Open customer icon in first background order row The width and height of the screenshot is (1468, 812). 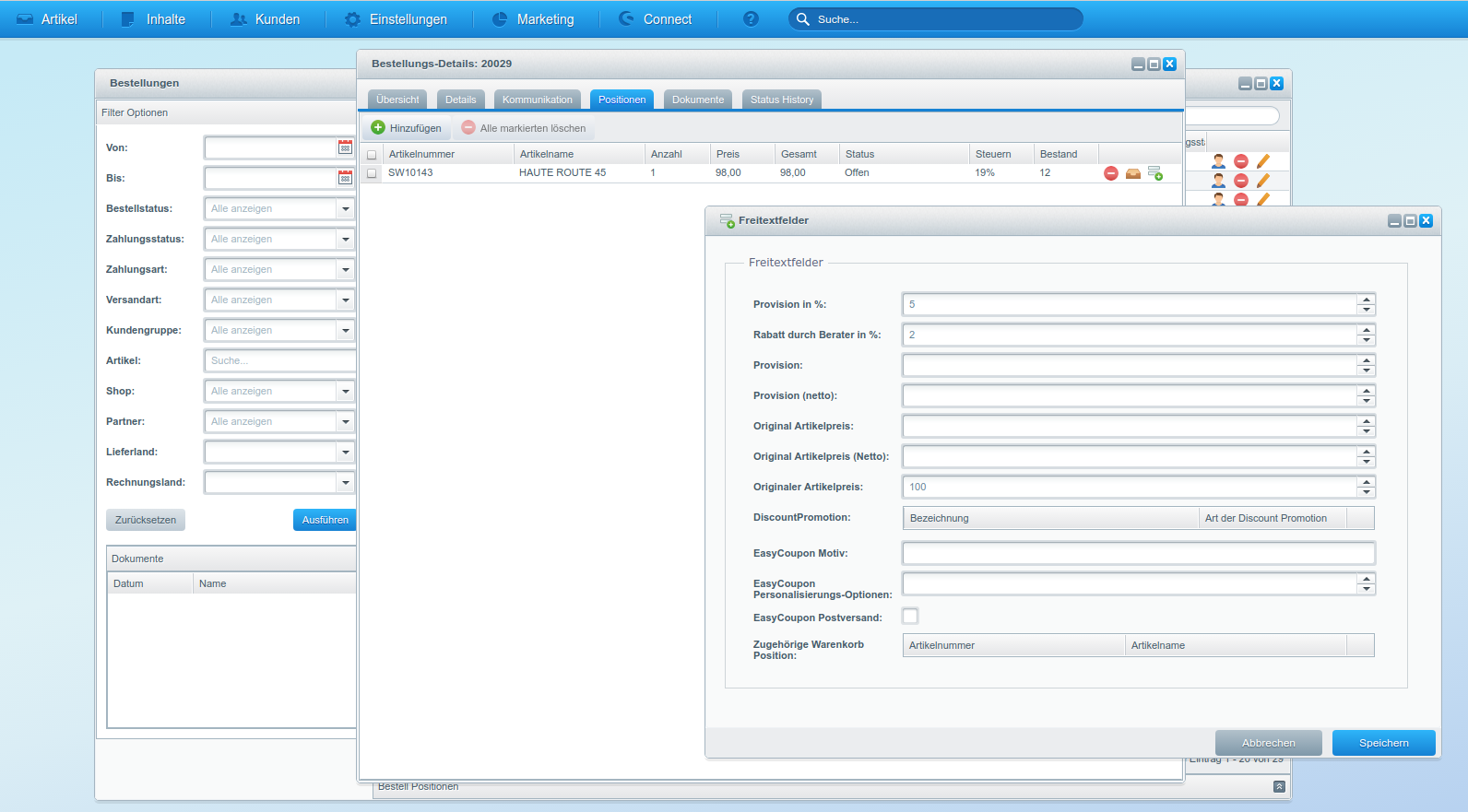[x=1219, y=161]
